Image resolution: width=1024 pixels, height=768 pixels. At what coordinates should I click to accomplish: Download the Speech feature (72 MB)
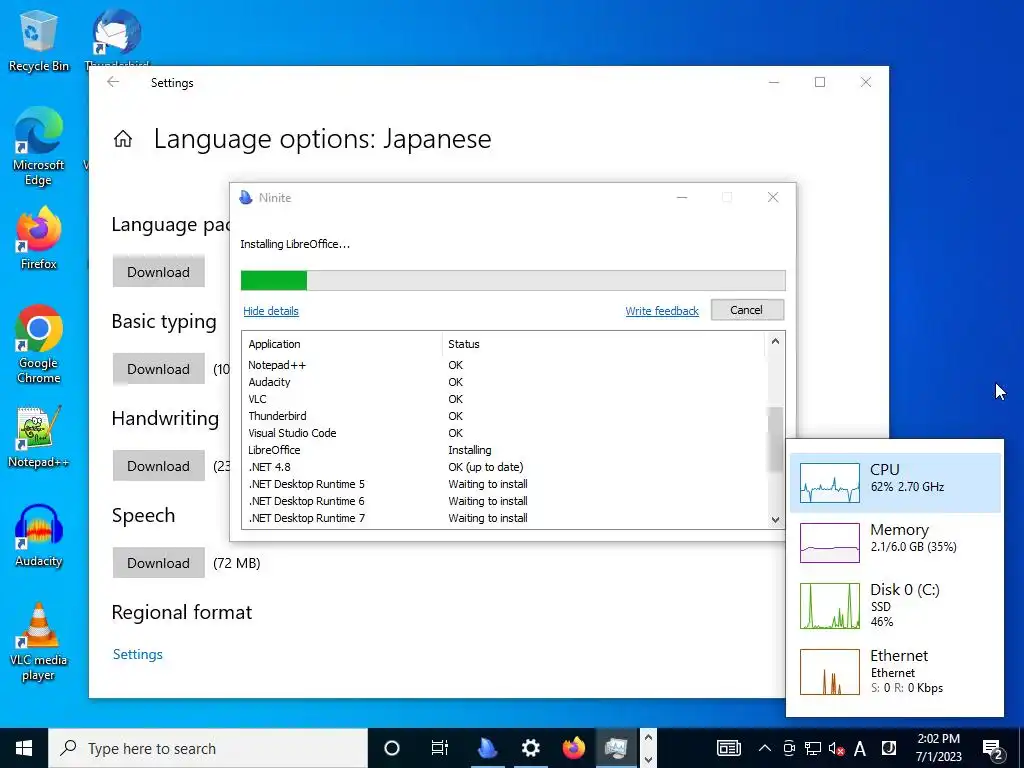coord(159,563)
